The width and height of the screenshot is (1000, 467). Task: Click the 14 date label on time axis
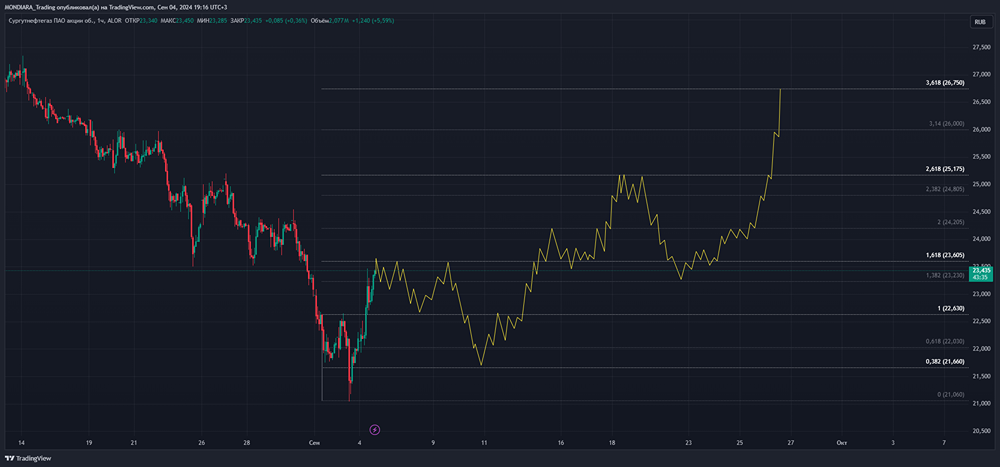pyautogui.click(x=20, y=443)
